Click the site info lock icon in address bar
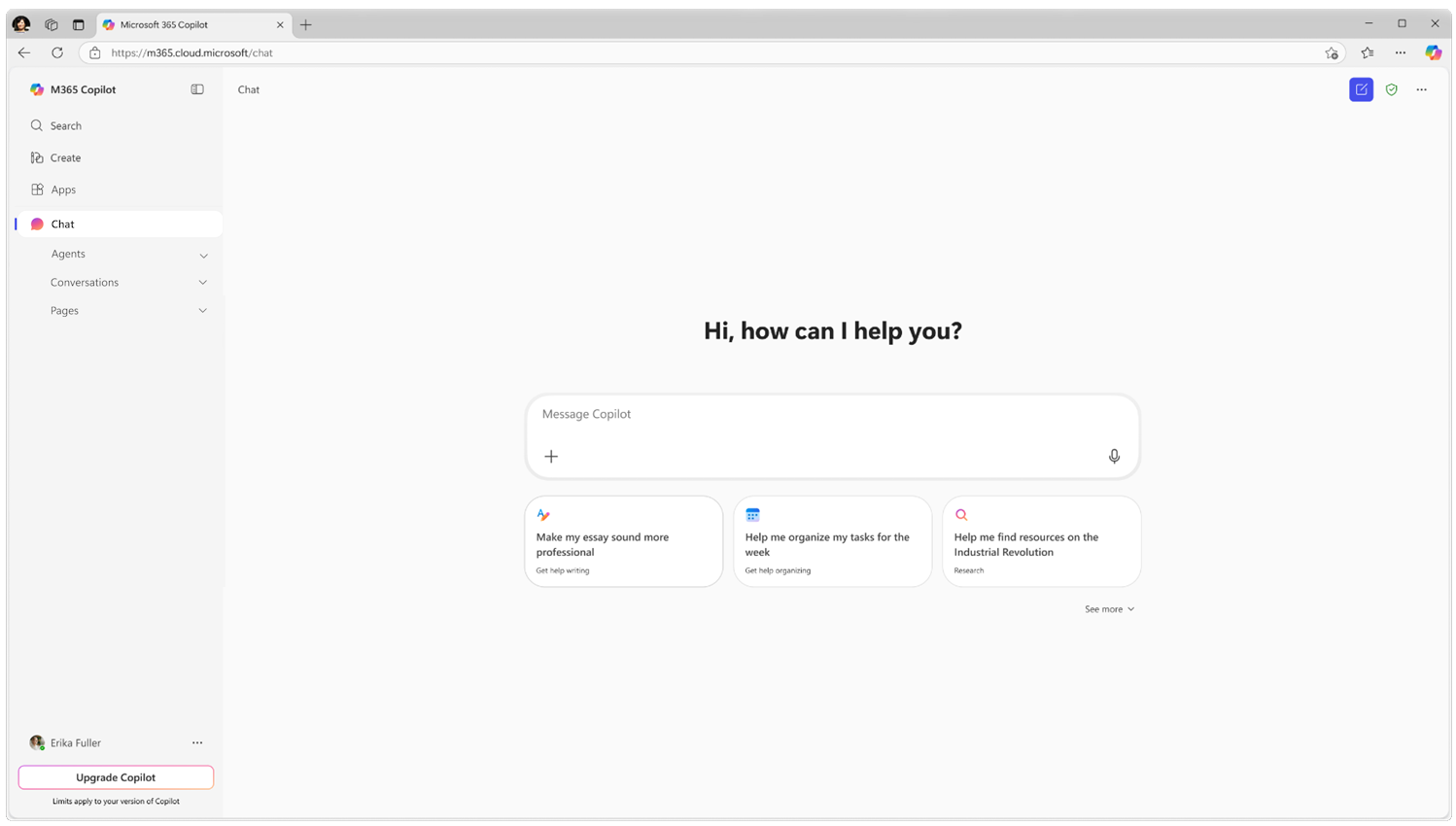Viewport: 1456px width, 826px height. [x=95, y=52]
